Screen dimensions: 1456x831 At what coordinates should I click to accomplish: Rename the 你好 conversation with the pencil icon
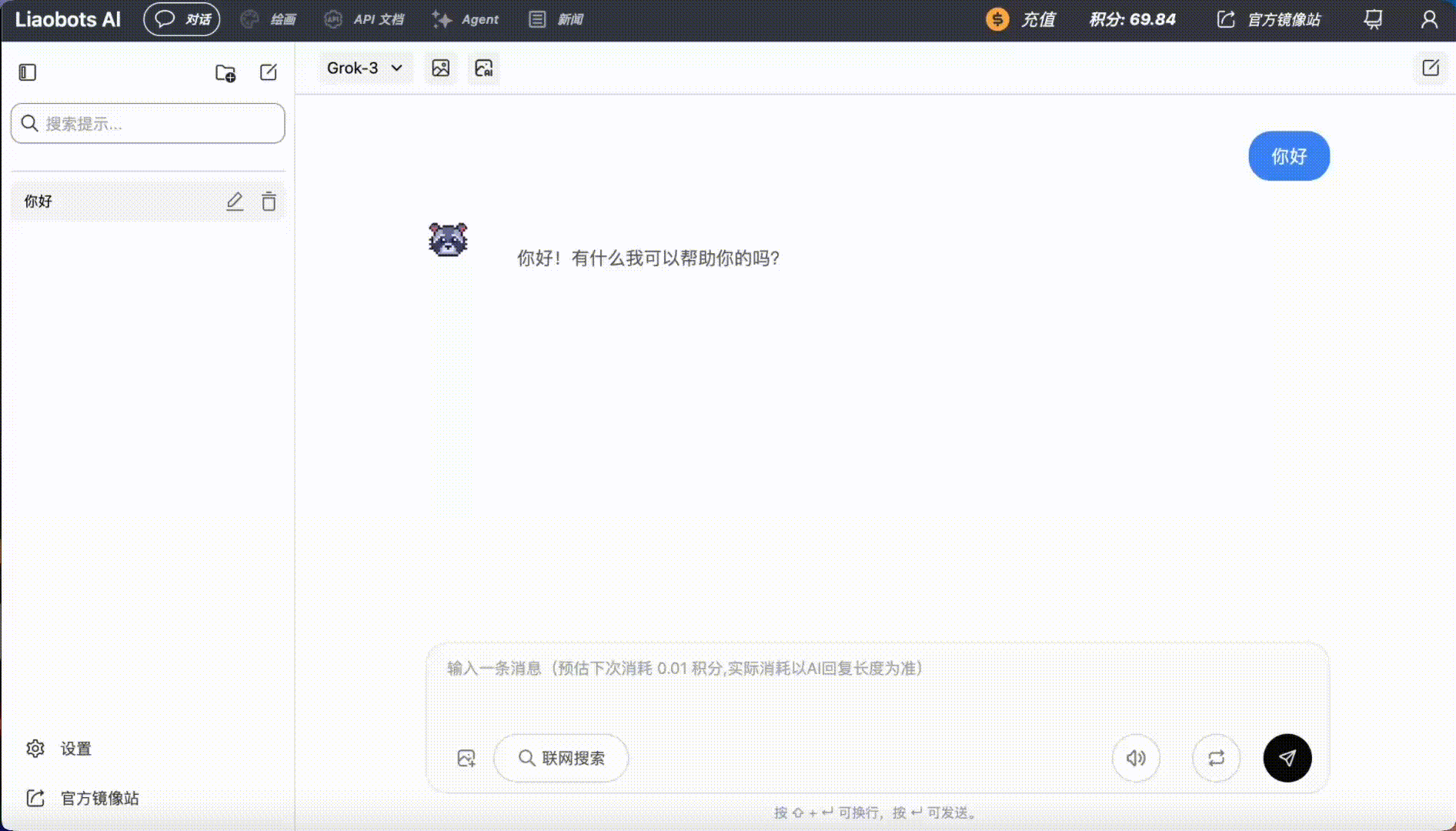pyautogui.click(x=235, y=201)
